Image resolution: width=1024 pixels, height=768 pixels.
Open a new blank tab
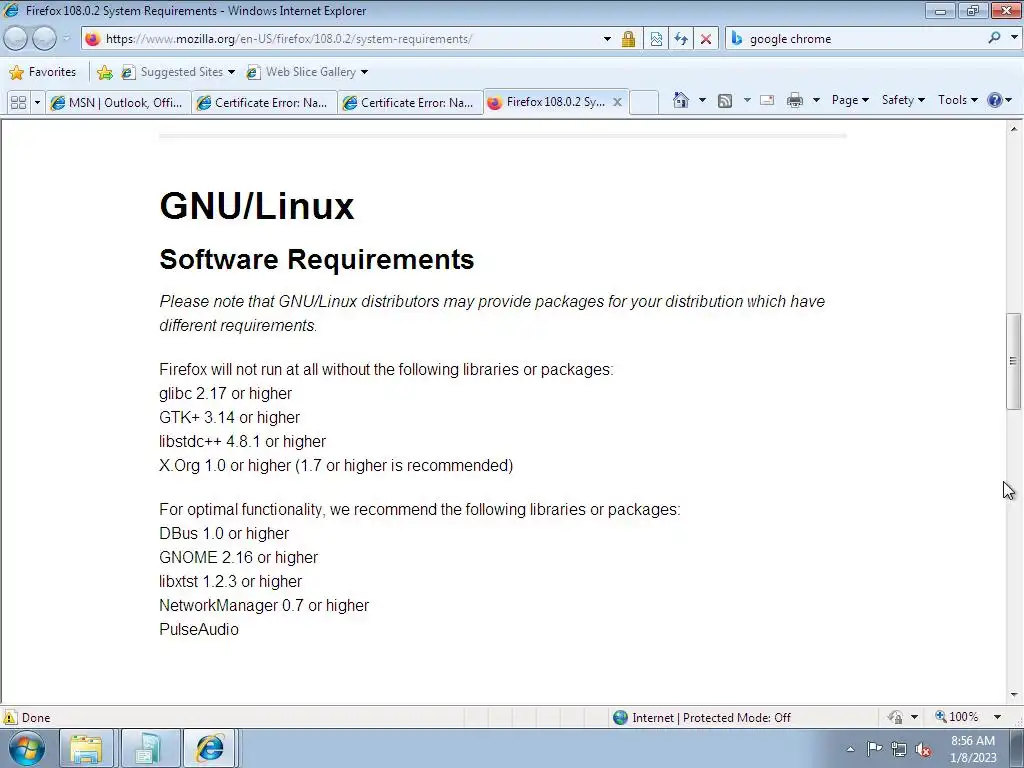(x=644, y=103)
